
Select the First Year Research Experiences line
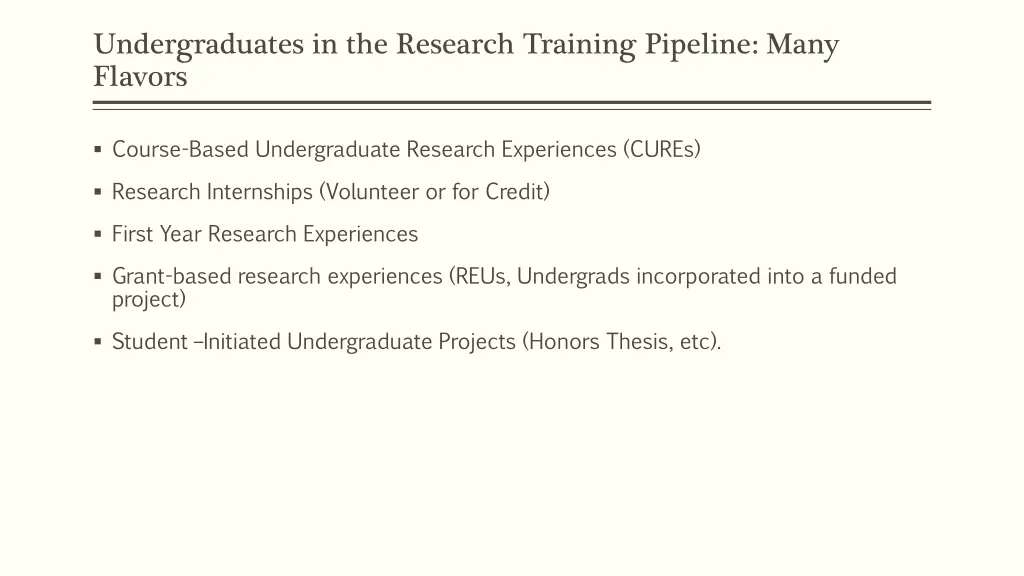click(x=265, y=235)
